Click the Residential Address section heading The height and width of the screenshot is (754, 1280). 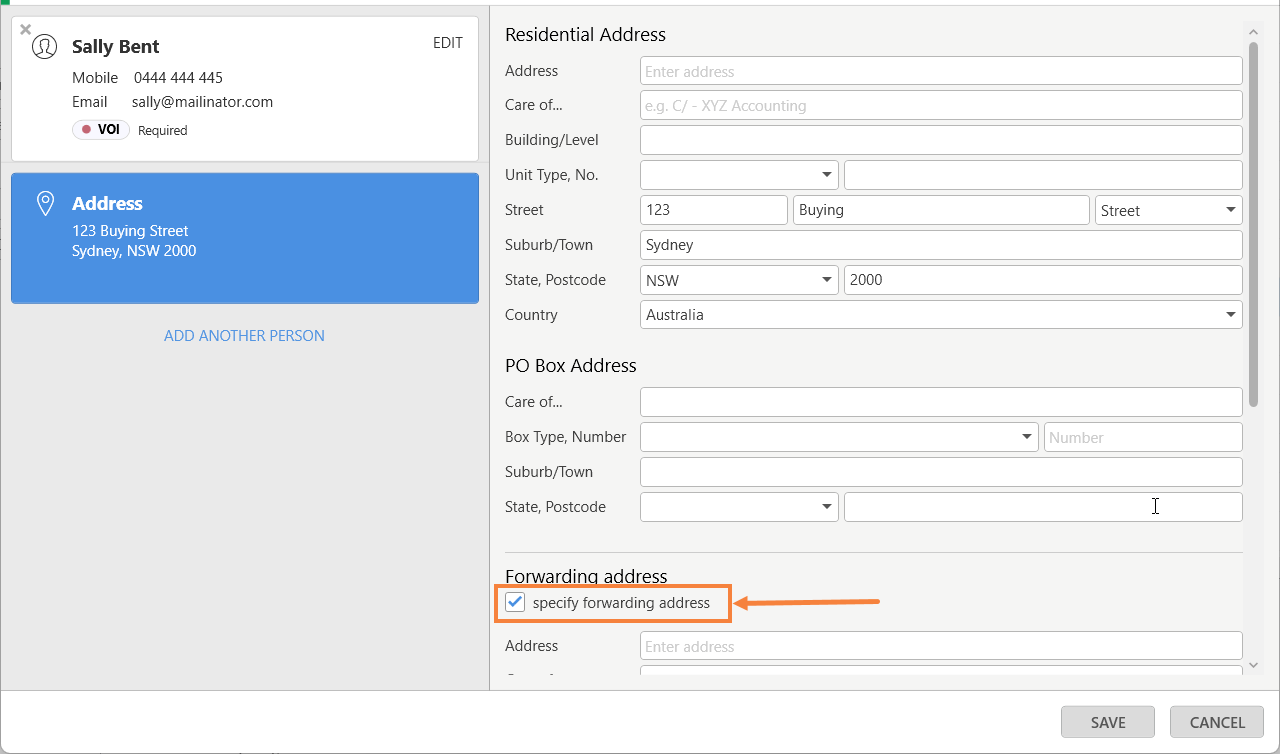(x=585, y=34)
